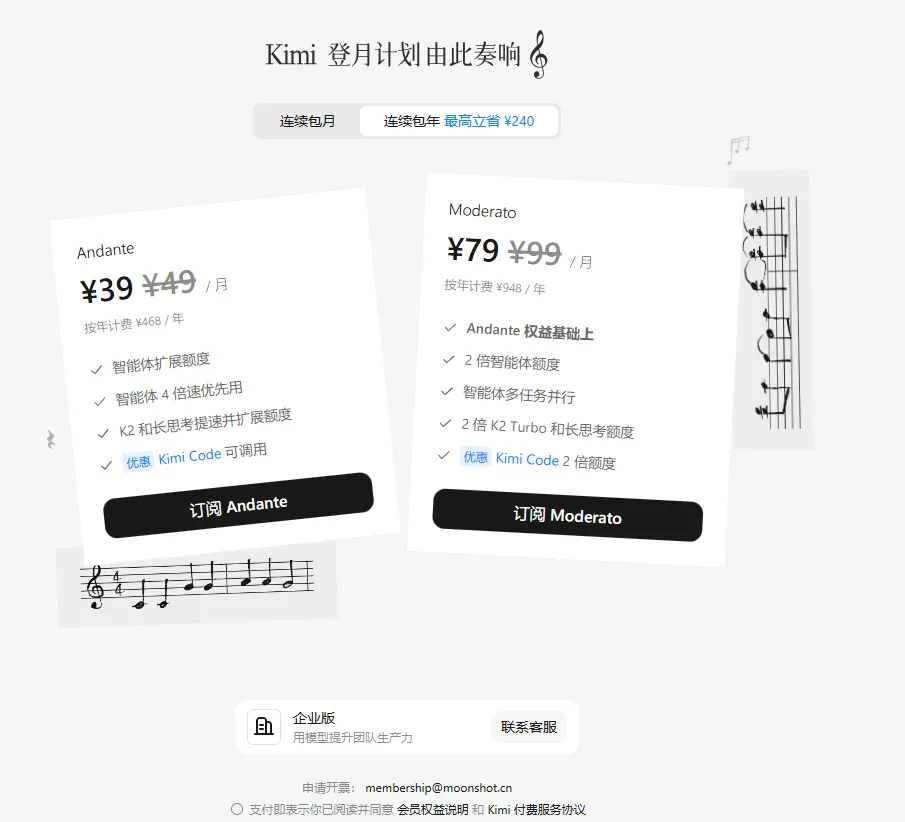Click the small rest symbol at the left edge
The width and height of the screenshot is (905, 822).
coord(51,439)
